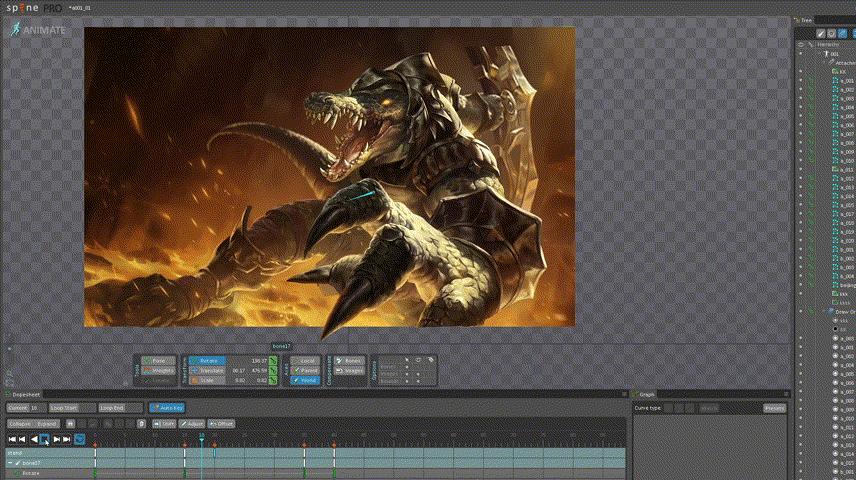Set a key with the Rotate key icon

[273, 360]
